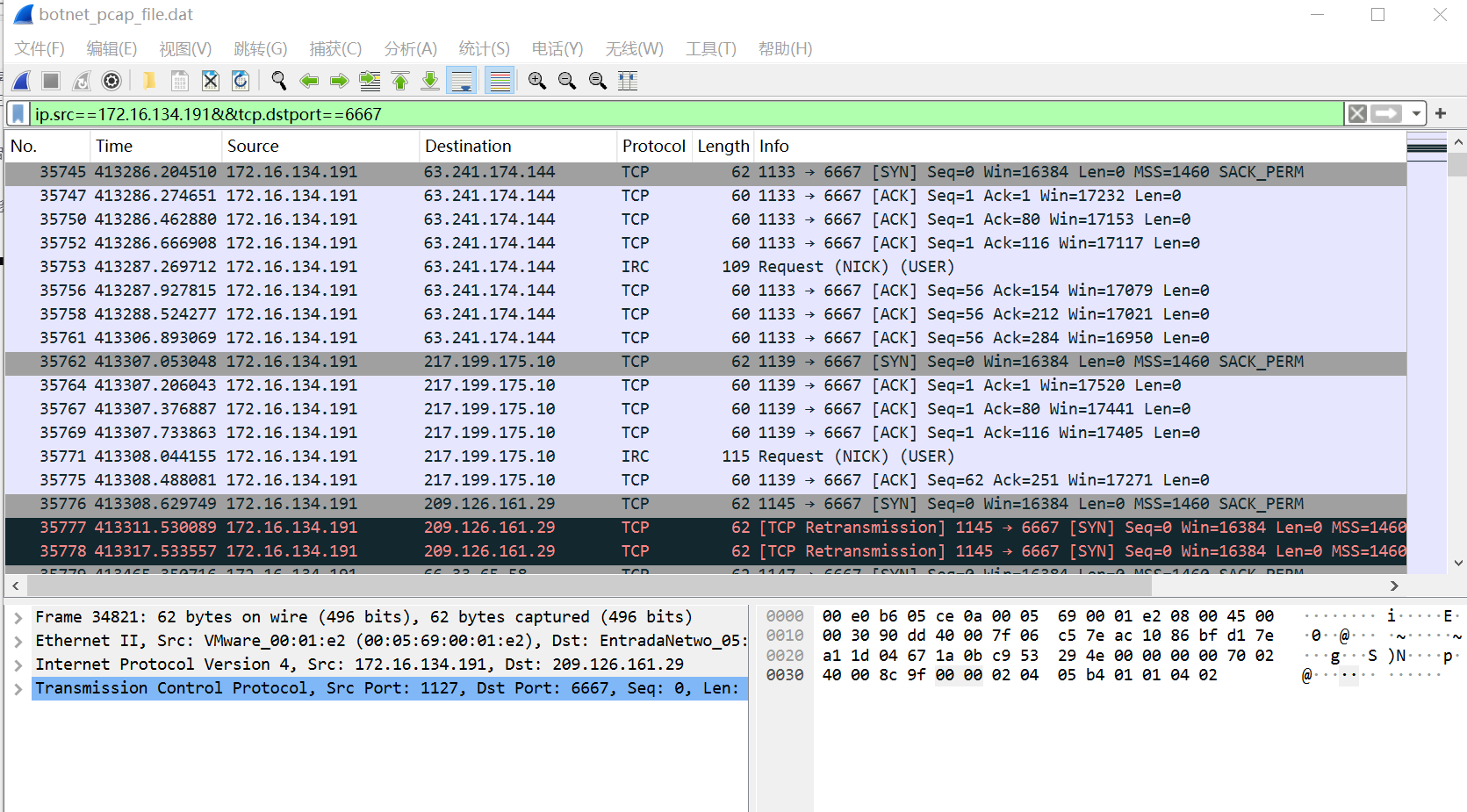The height and width of the screenshot is (812, 1467).
Task: Save this capture file icon
Action: [180, 81]
